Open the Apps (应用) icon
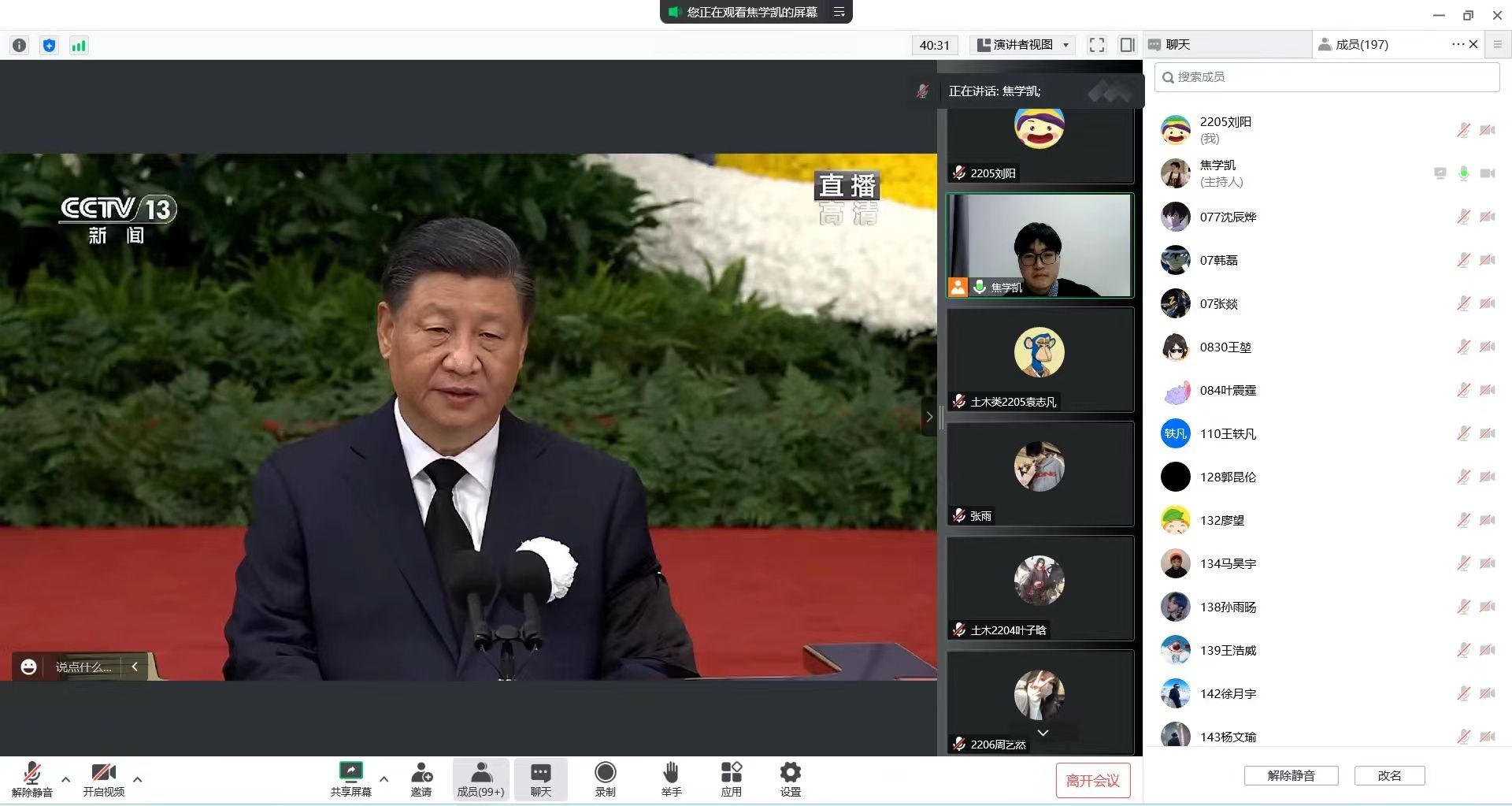 pyautogui.click(x=731, y=778)
